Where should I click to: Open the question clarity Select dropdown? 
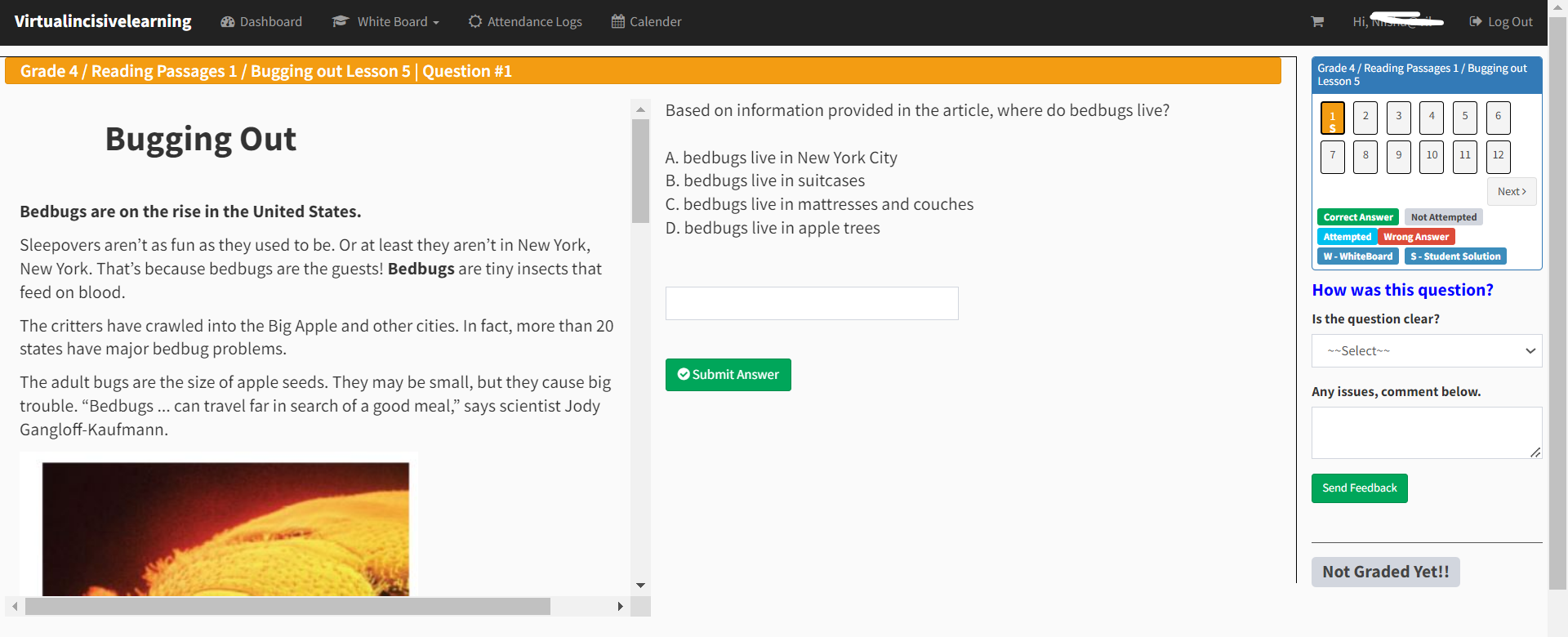coord(1426,351)
